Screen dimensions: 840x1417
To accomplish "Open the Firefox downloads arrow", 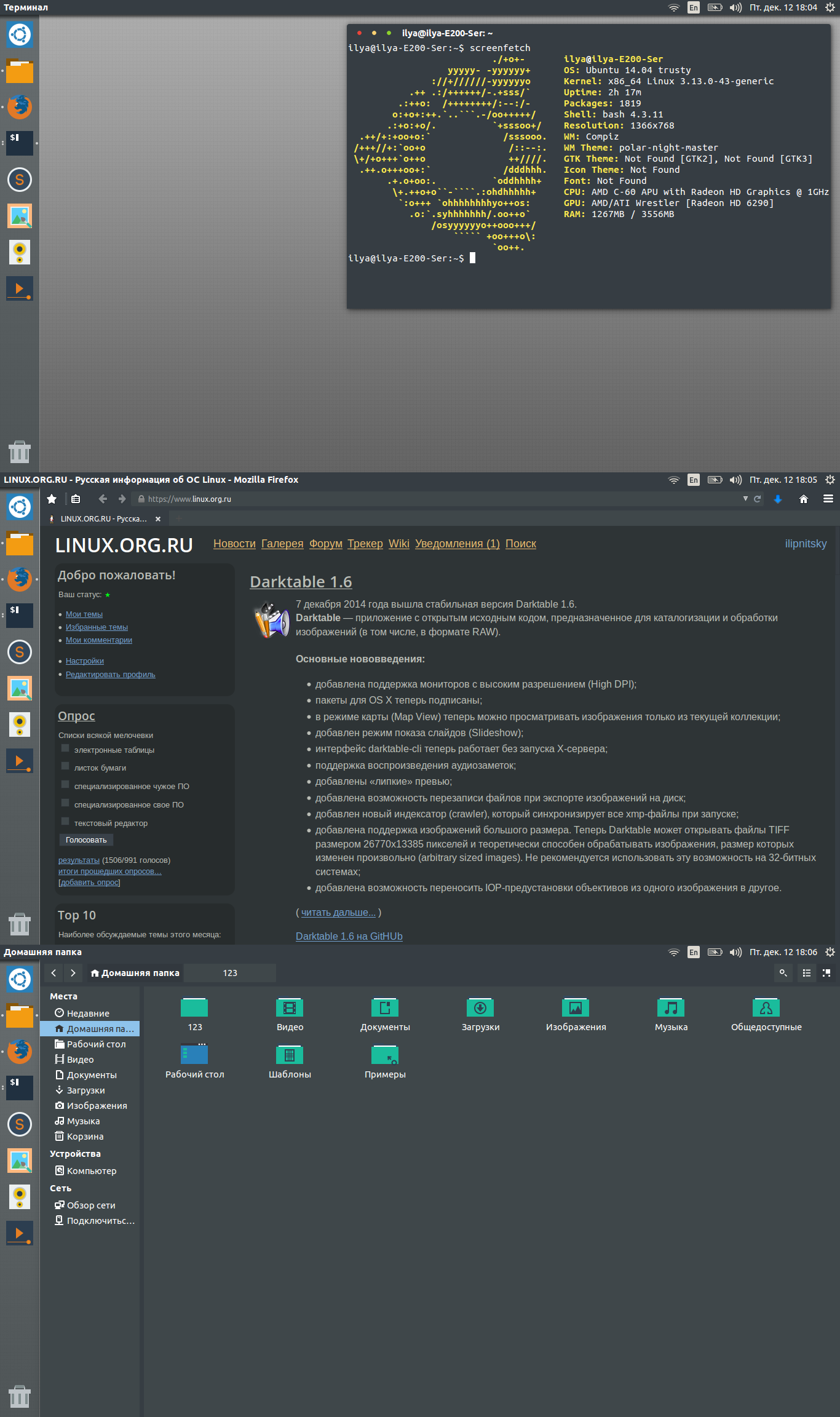I will pos(778,499).
